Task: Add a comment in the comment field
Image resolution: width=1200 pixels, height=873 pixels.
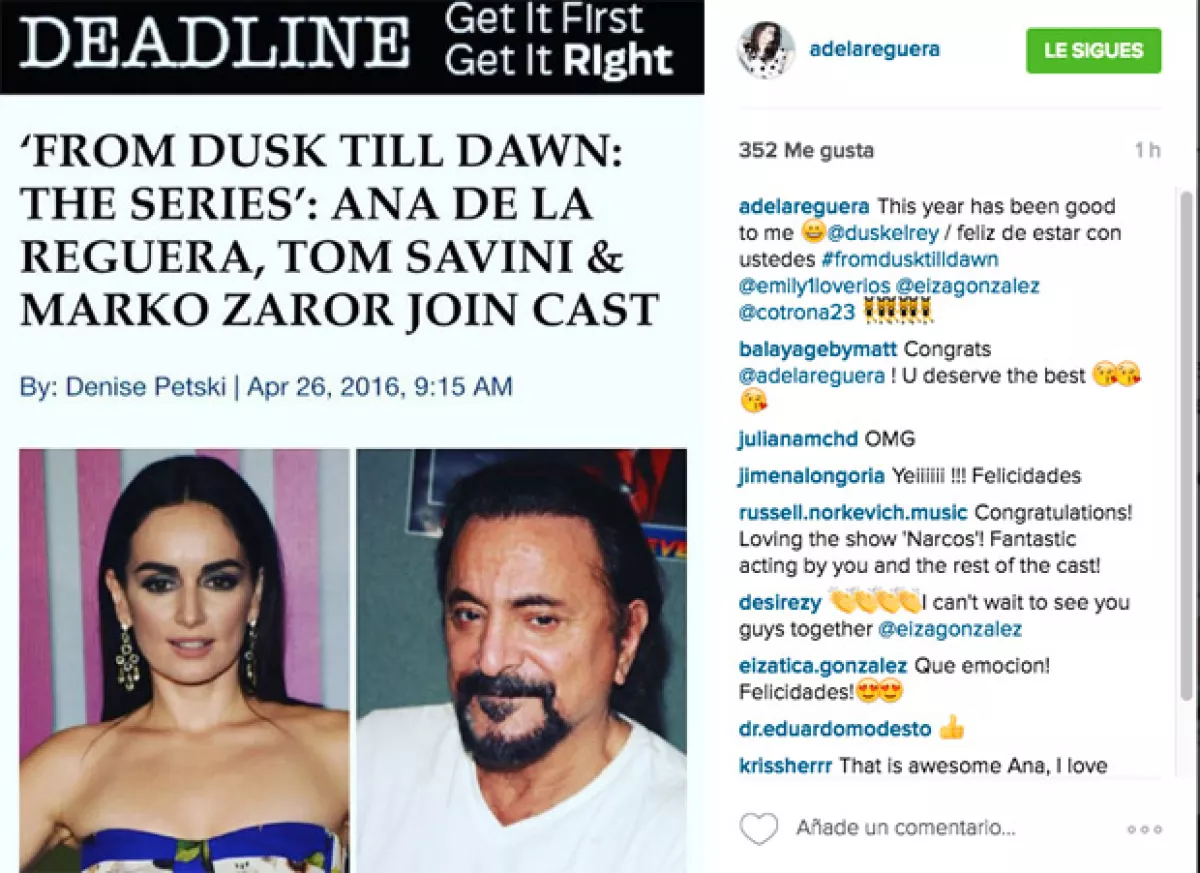Action: 906,828
